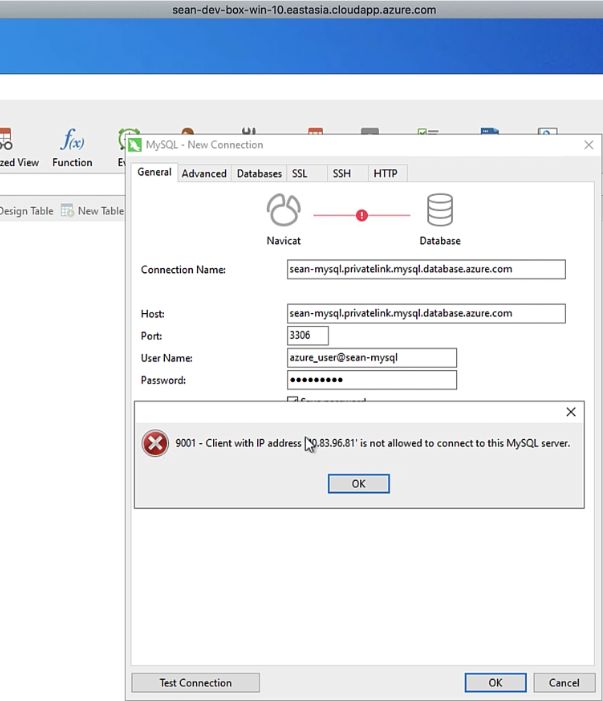The image size is (603, 701).
Task: Click the Materialized View toolbar icon
Action: click(x=8, y=142)
